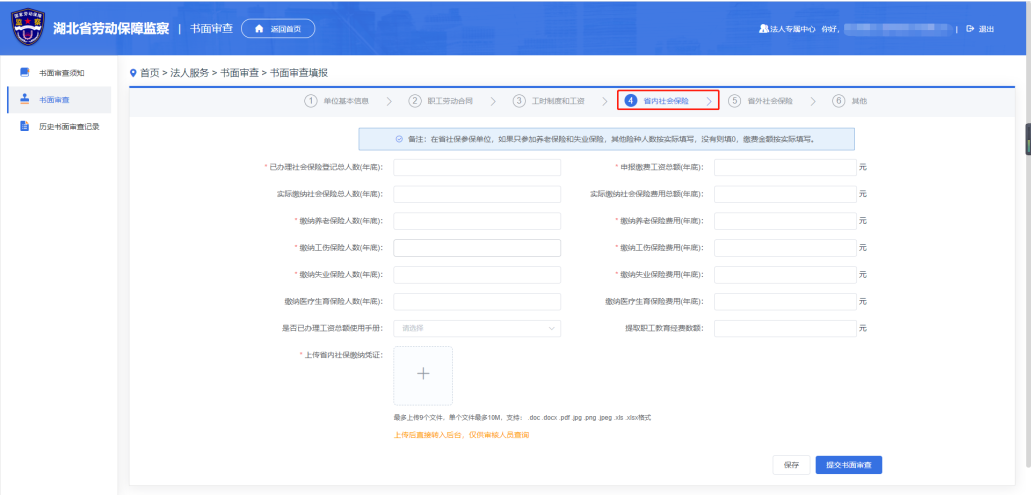This screenshot has width=1031, height=495.
Task: Switch to the 职工劳动合同 step tab
Action: click(449, 101)
